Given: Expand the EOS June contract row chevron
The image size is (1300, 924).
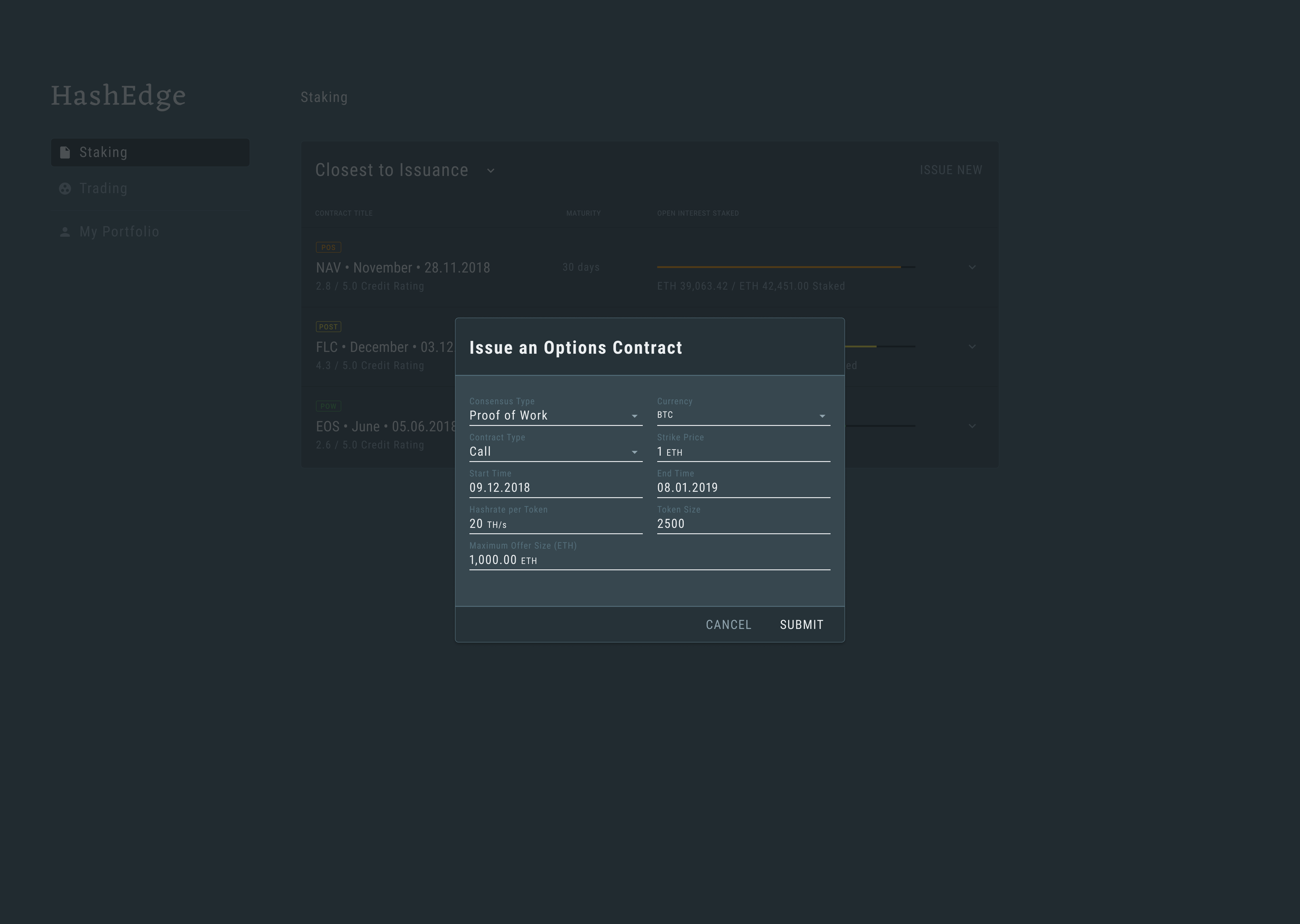Looking at the screenshot, I should tap(972, 426).
